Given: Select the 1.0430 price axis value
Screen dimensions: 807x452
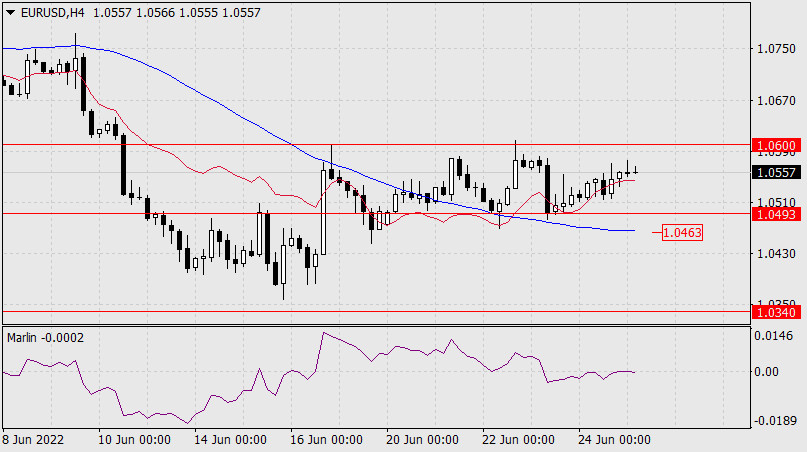Looking at the screenshot, I should click(x=776, y=253).
